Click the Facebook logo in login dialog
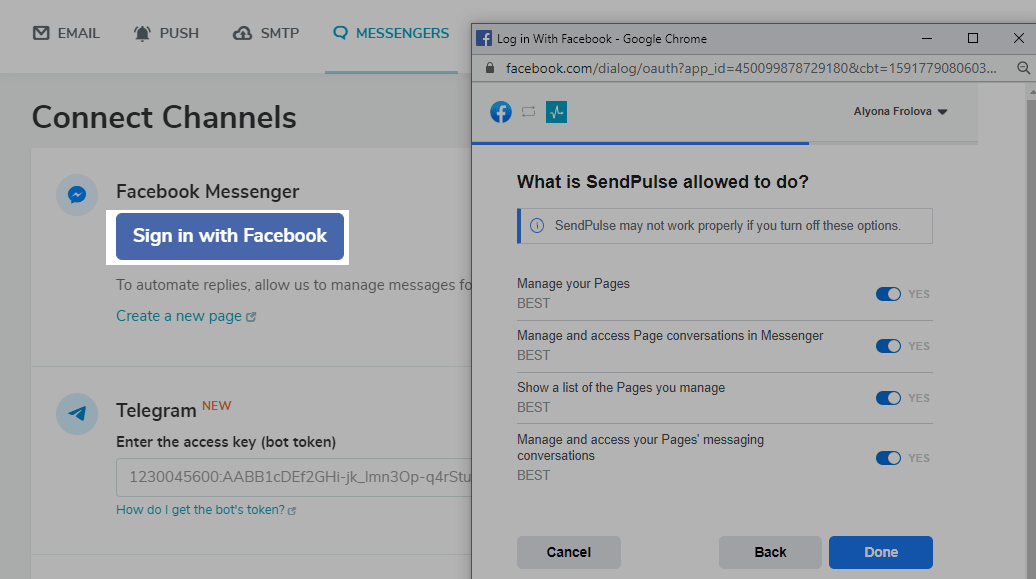 tap(501, 112)
